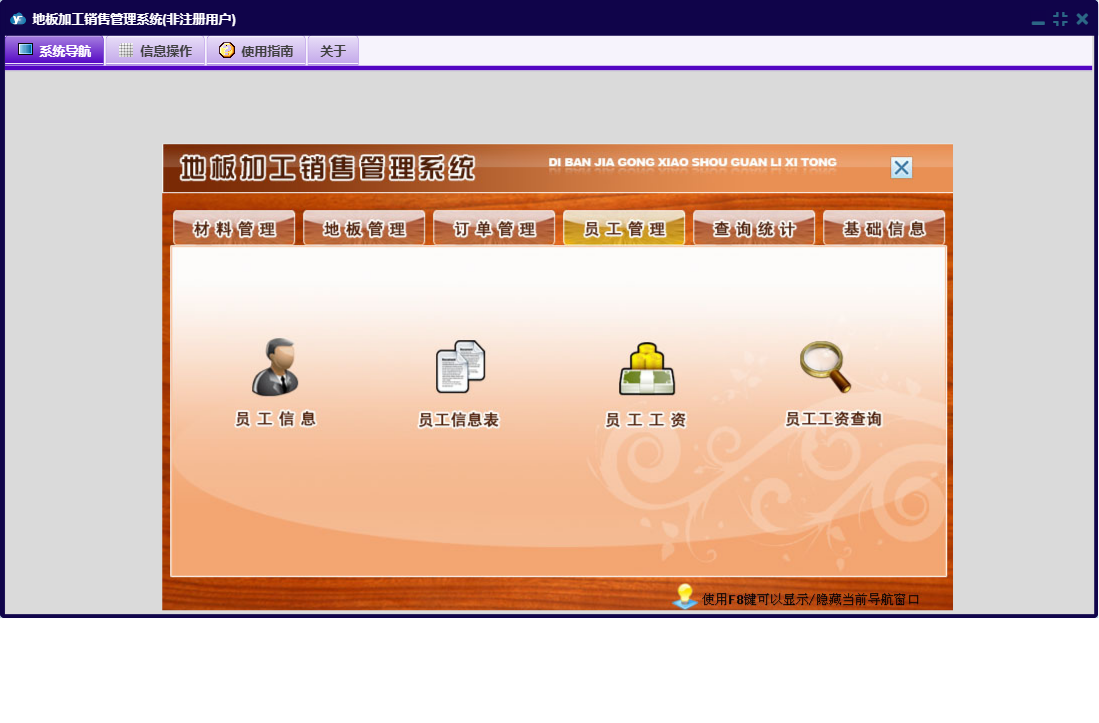Switch to the 地板管理 tab
Image resolution: width=1099 pixels, height=723 pixels.
364,229
